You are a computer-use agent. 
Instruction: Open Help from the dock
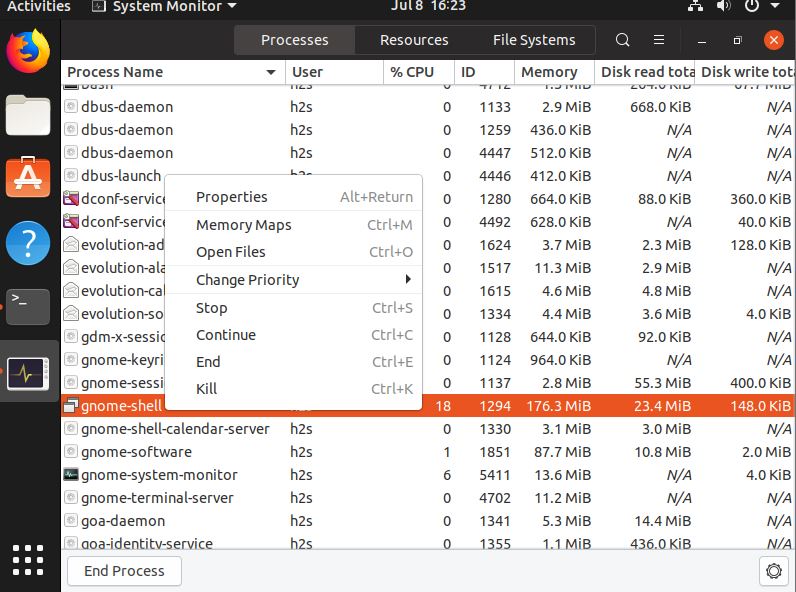[28, 243]
